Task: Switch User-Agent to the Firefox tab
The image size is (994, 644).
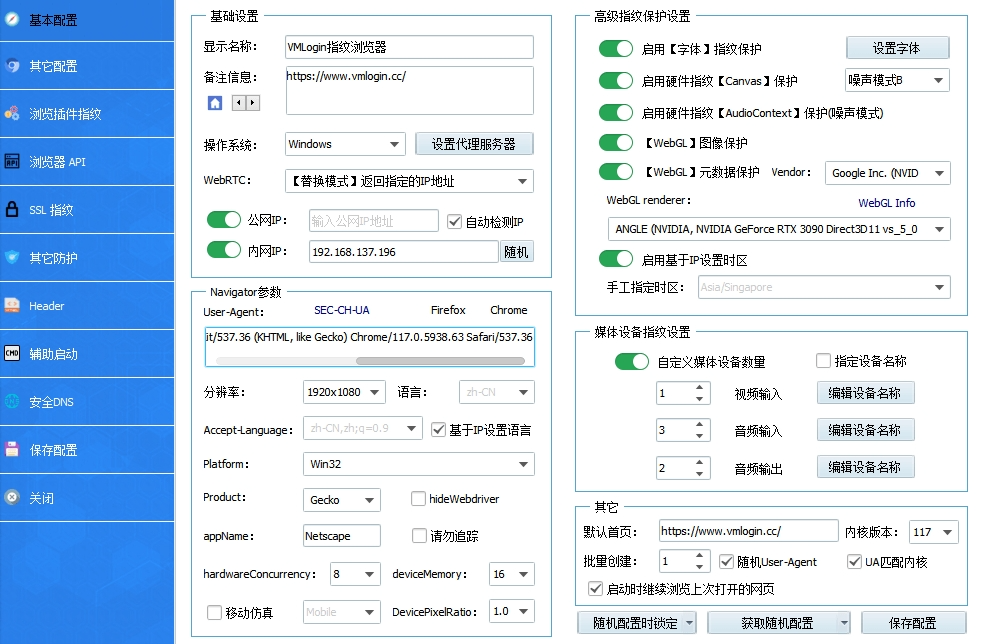Action: pos(447,311)
